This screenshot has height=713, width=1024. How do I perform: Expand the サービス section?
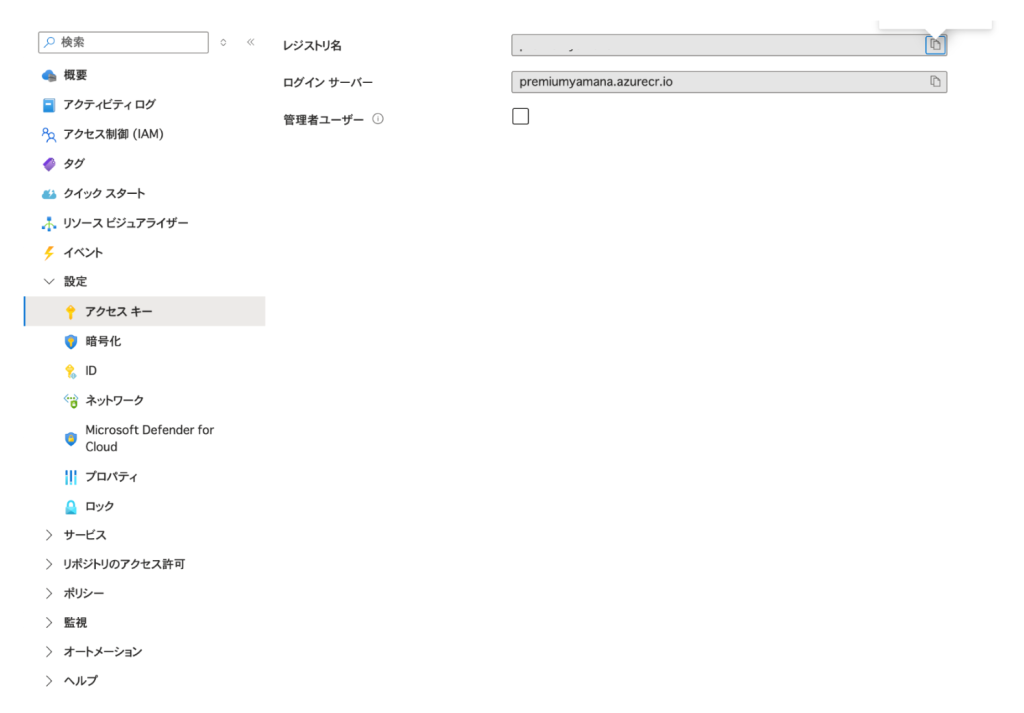point(49,535)
